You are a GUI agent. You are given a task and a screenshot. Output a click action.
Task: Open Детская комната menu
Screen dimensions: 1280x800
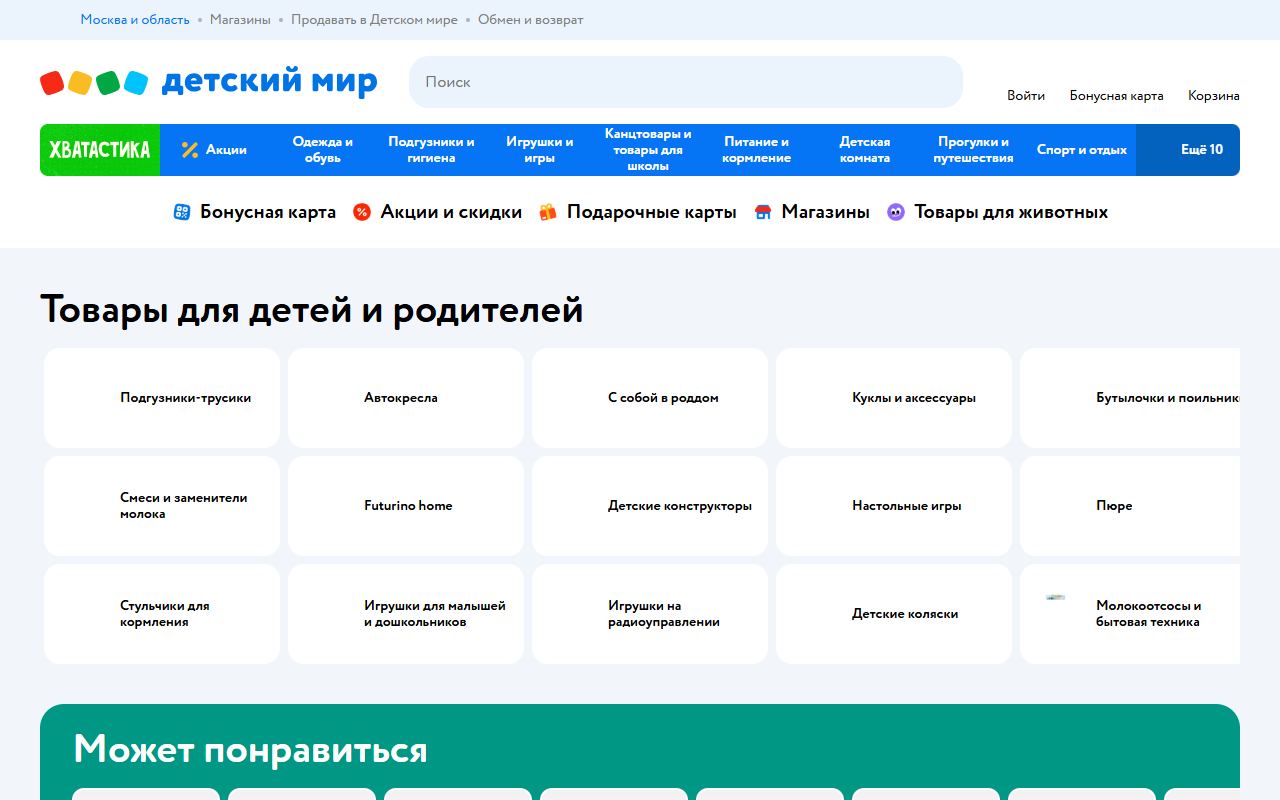point(865,150)
